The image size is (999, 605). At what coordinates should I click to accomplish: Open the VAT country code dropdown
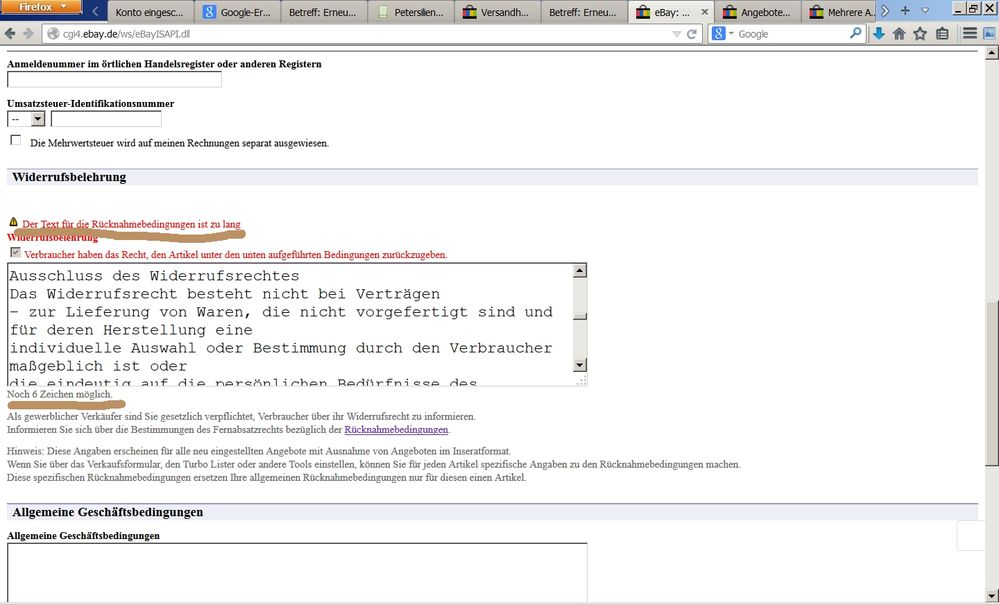27,119
